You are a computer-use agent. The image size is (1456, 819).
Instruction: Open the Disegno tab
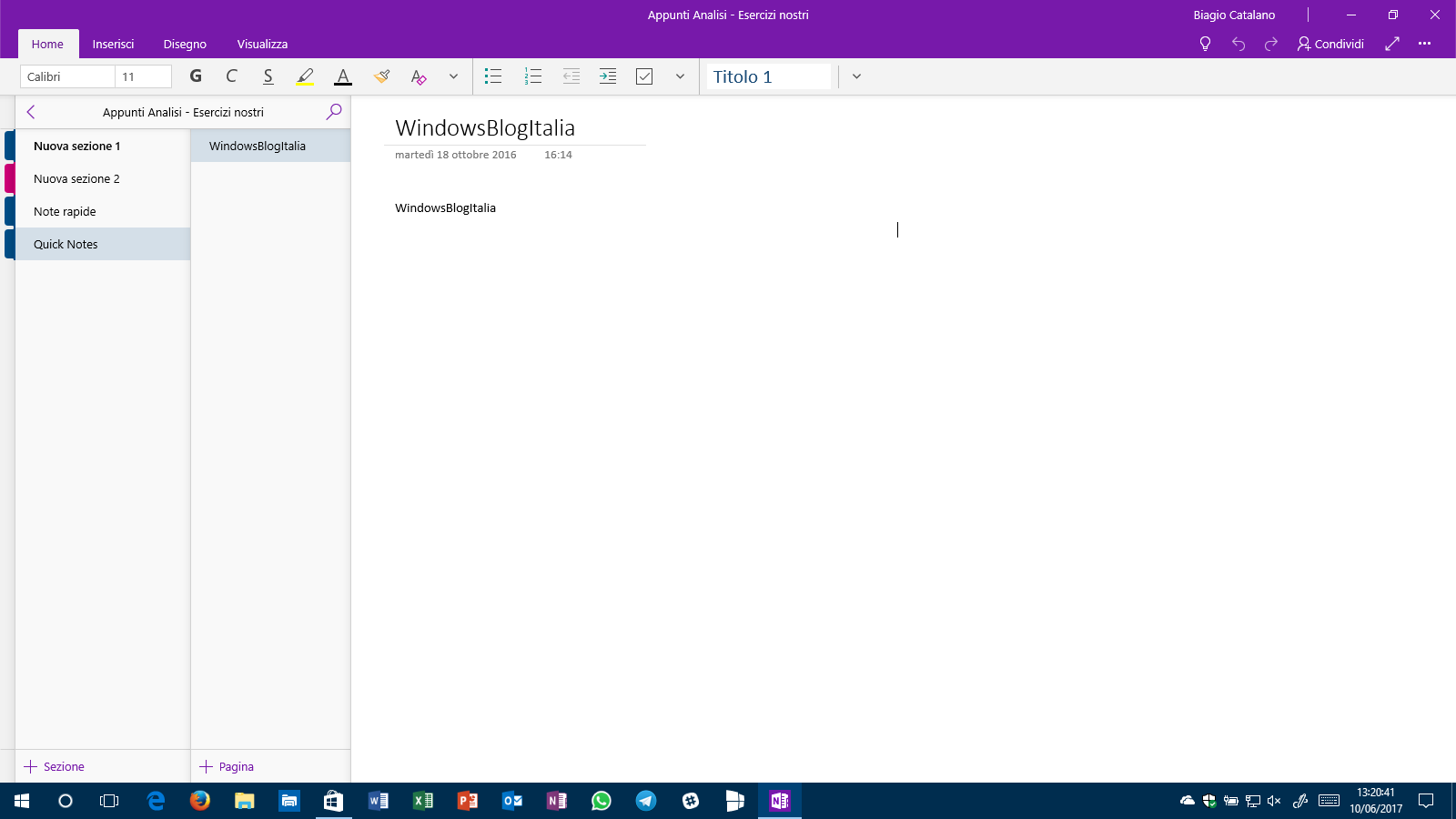click(x=185, y=44)
